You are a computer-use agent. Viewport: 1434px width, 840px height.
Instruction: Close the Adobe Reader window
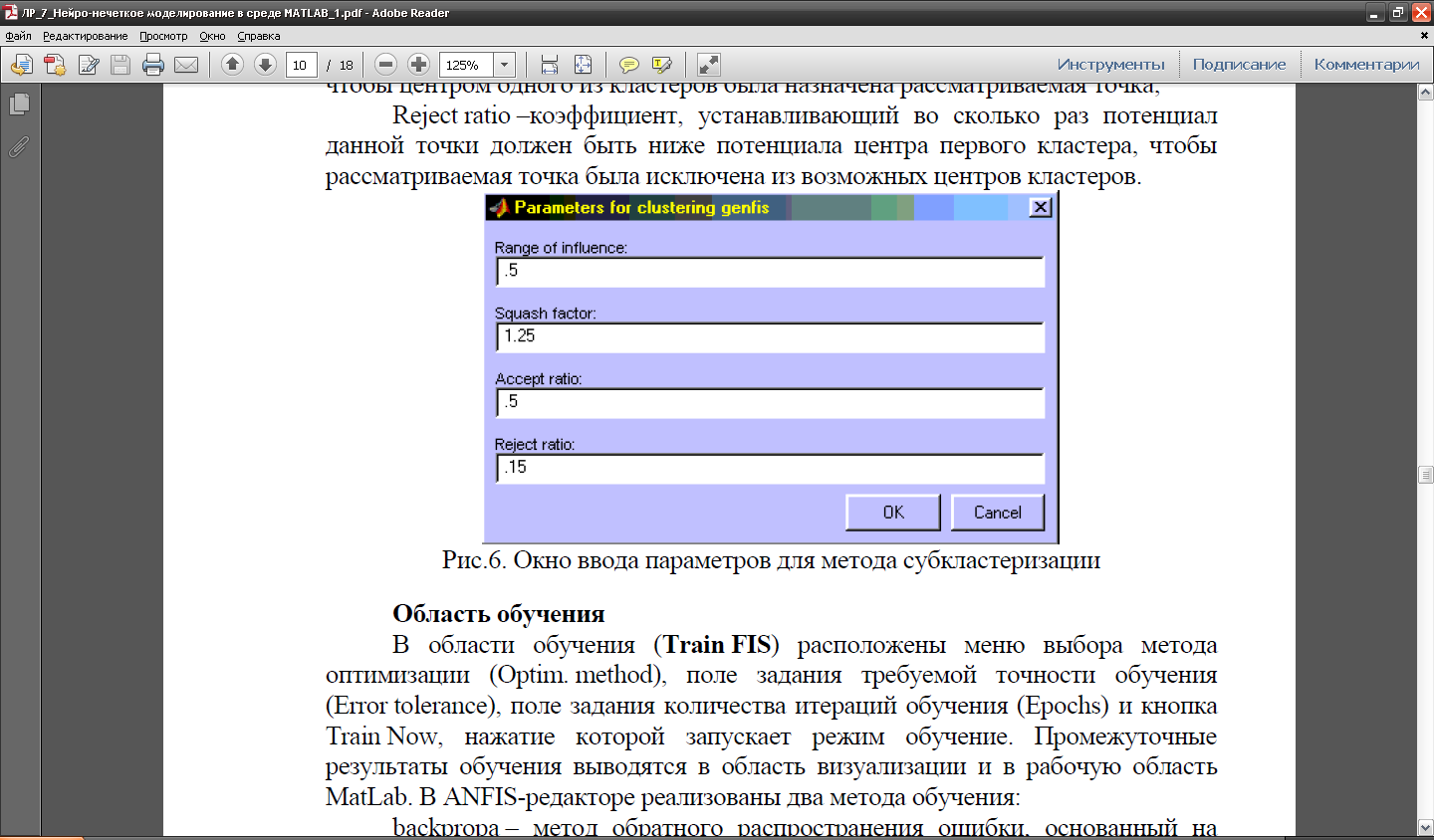coord(1422,13)
